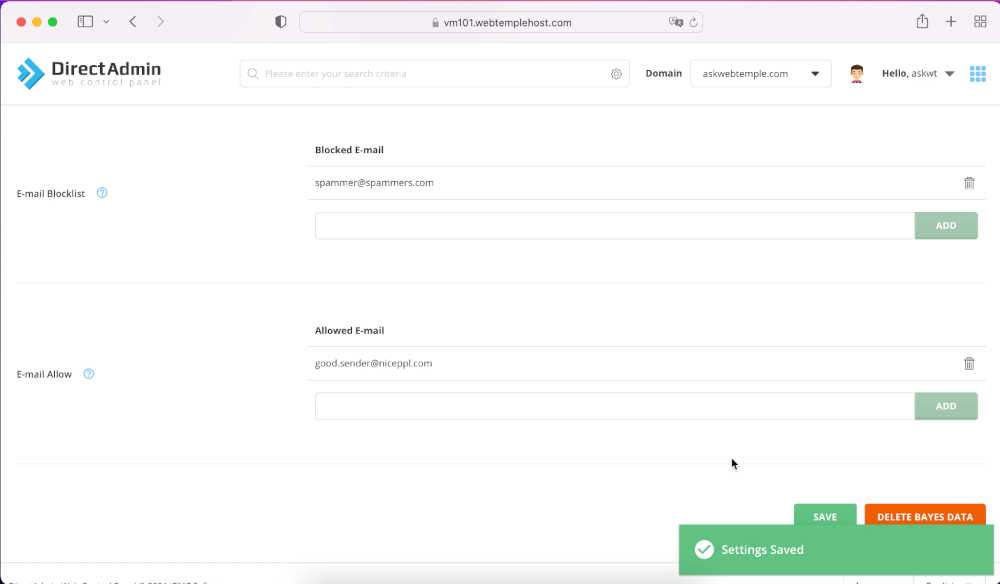1000x584 pixels.
Task: Open a new Safari tab
Action: coord(951,22)
